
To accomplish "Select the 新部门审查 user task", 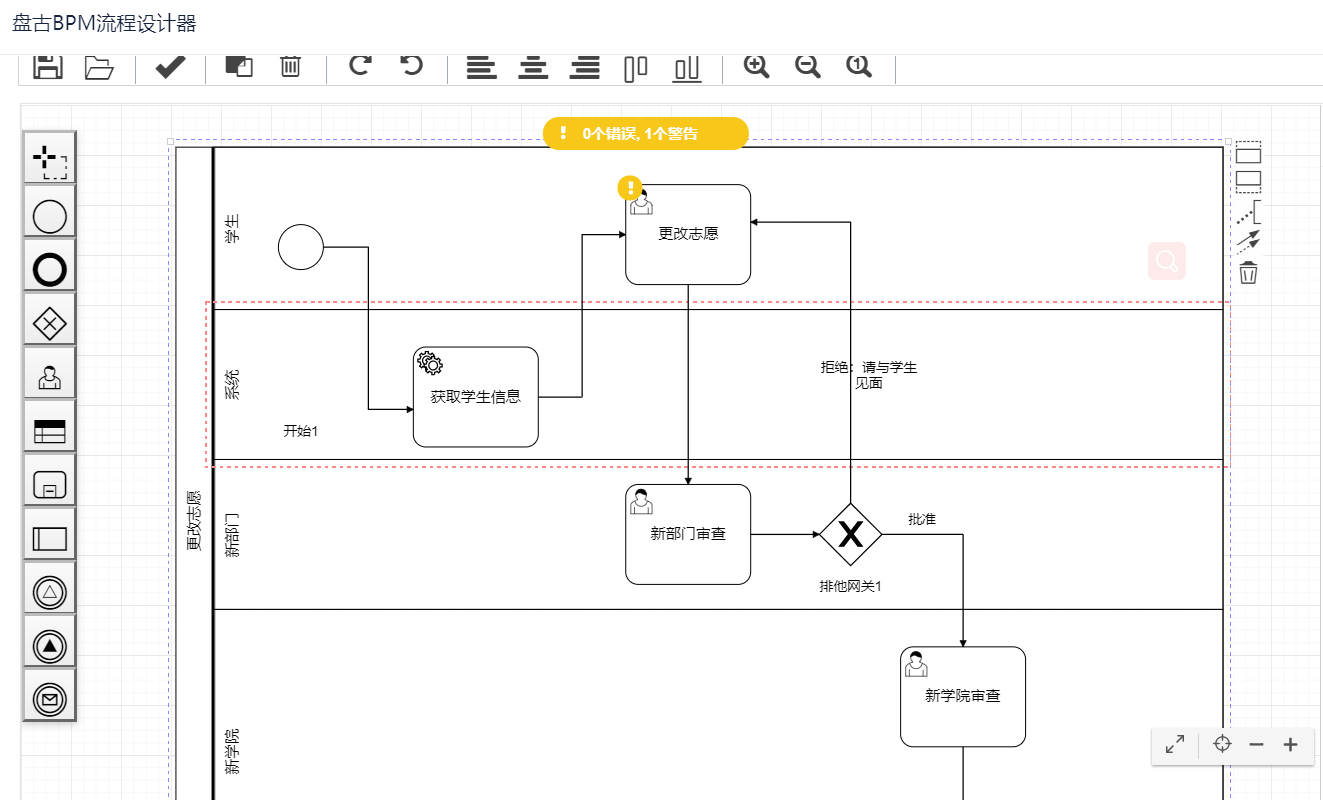I will (688, 535).
